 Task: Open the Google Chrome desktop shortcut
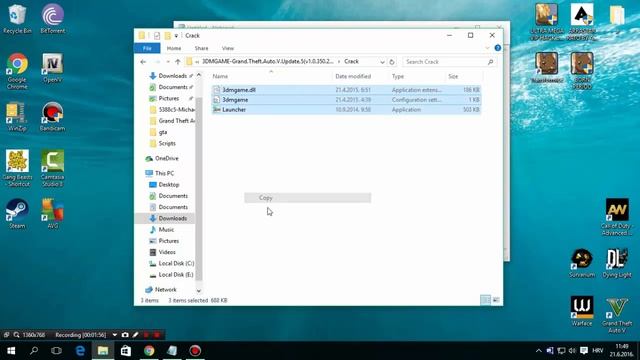point(17,71)
